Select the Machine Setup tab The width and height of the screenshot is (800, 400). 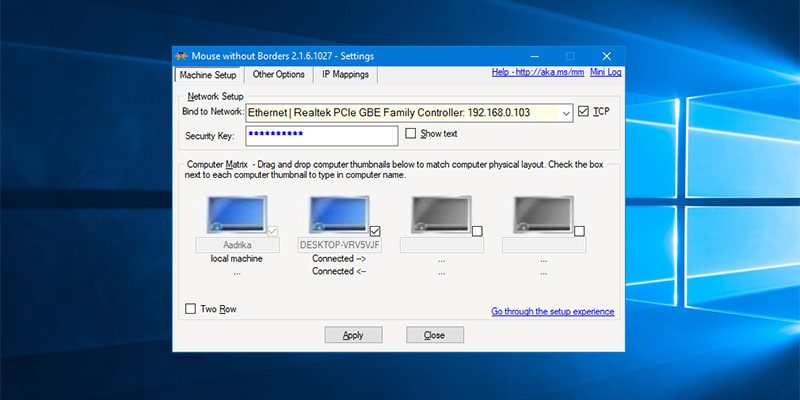coord(207,75)
